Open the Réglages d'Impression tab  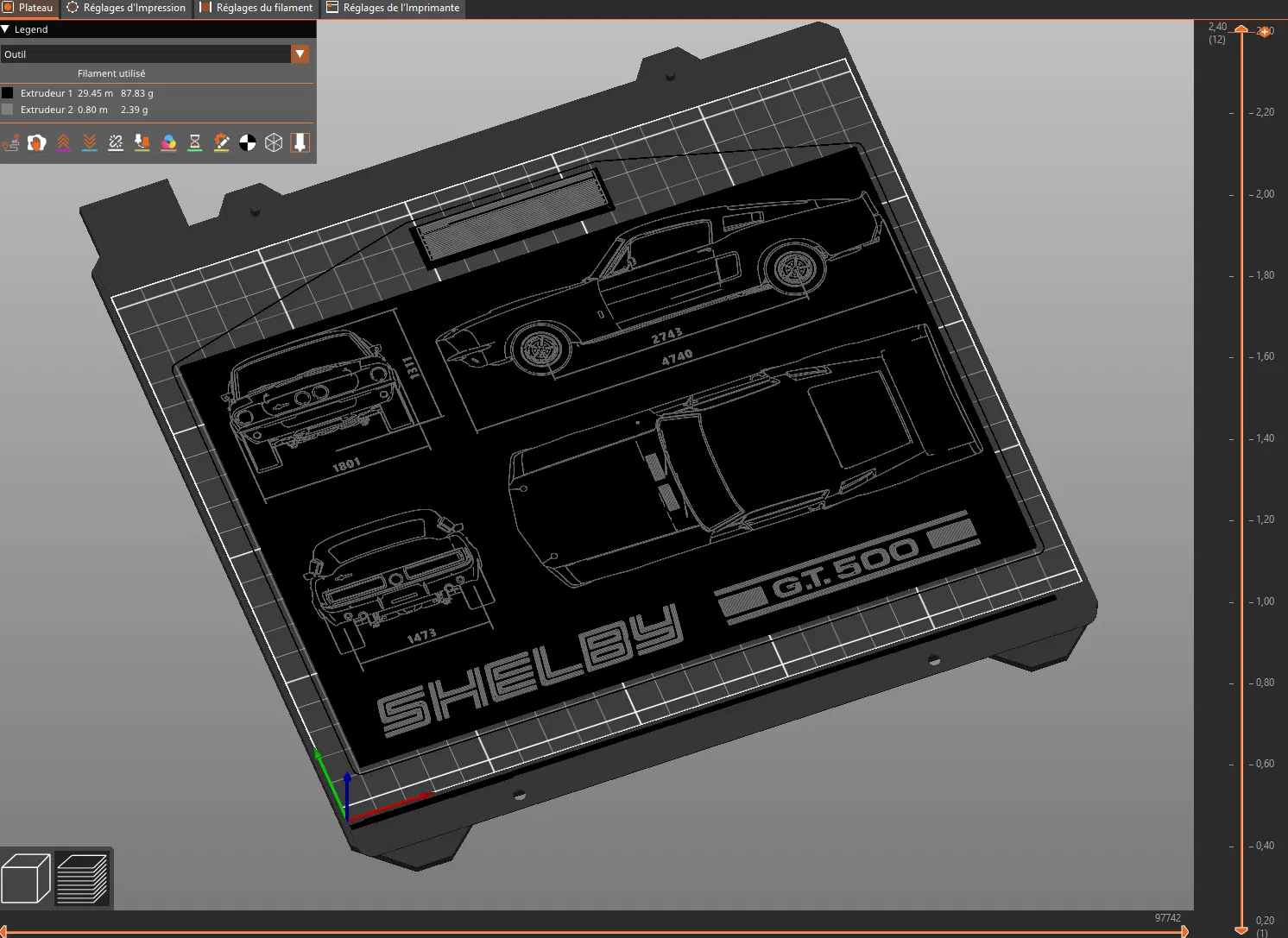(126, 8)
